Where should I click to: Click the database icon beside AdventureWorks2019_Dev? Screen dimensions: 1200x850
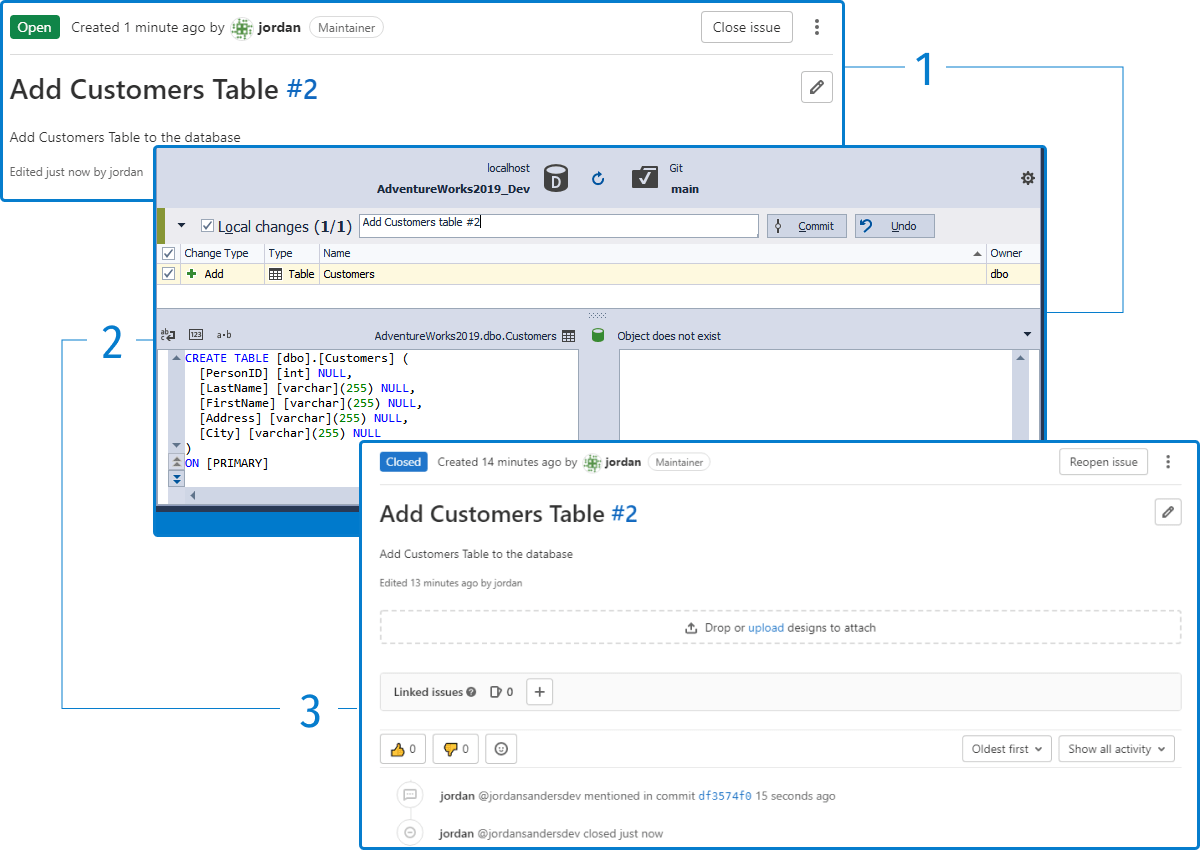556,179
